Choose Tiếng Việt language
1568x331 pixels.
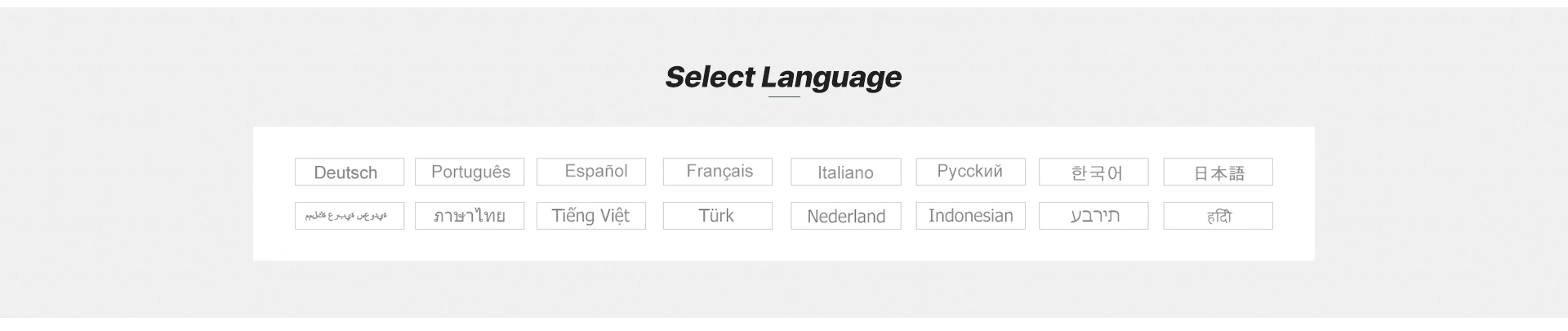click(x=590, y=216)
